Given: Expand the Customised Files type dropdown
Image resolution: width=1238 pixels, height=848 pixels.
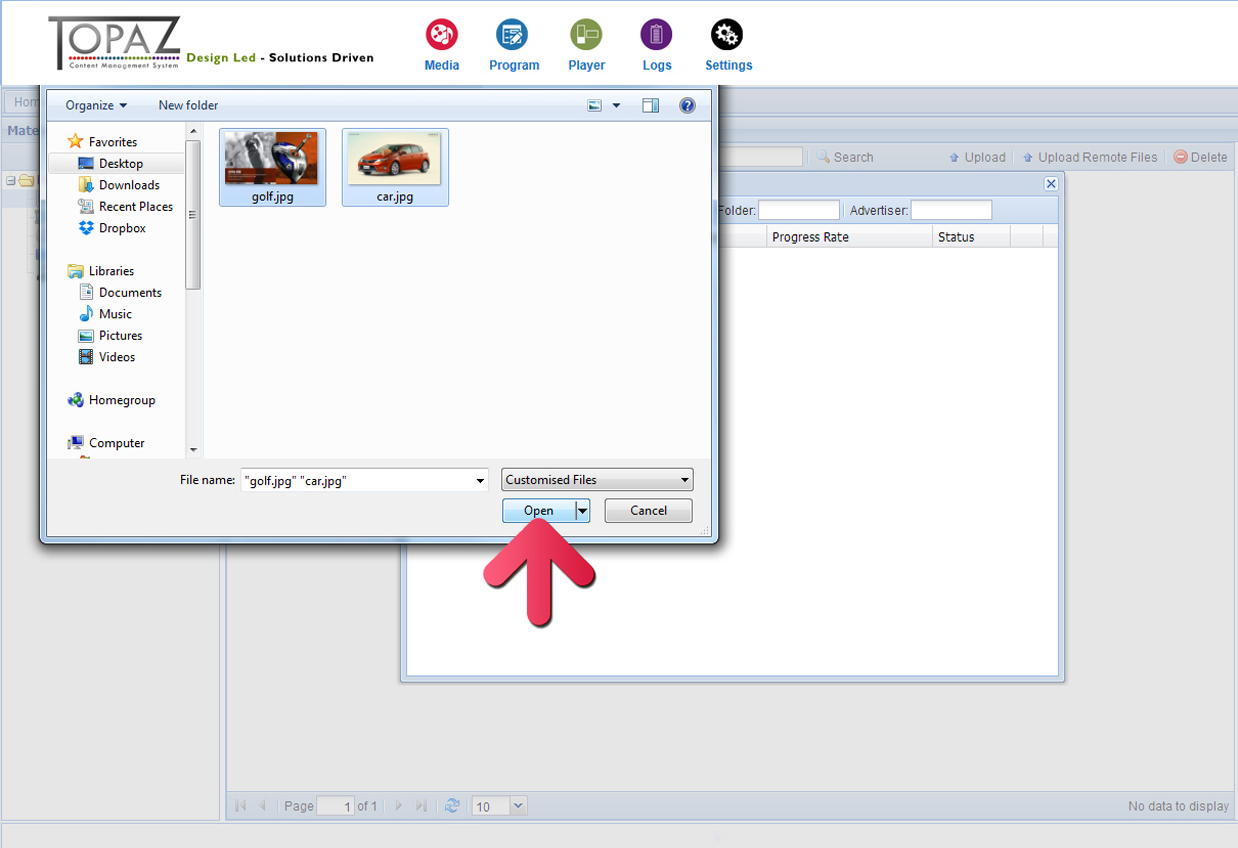Looking at the screenshot, I should 597,480.
